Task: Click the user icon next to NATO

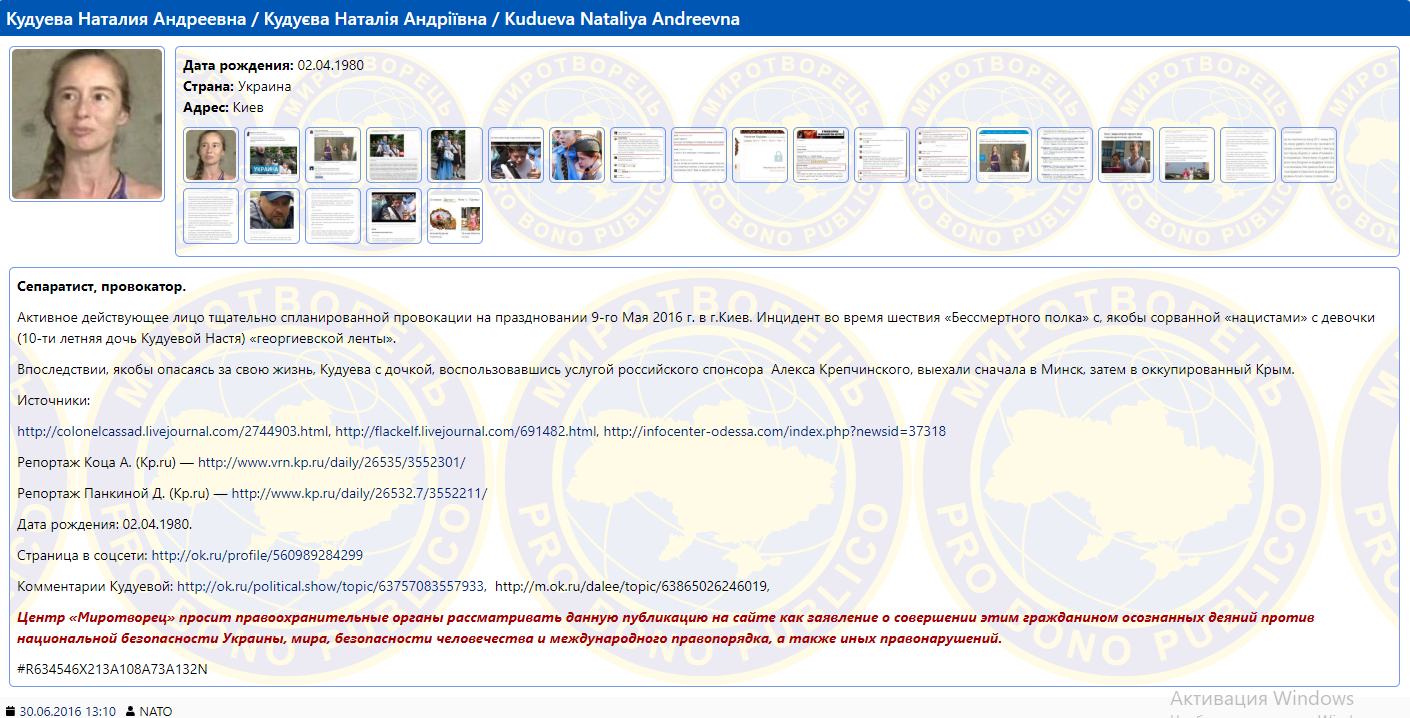Action: click(130, 711)
